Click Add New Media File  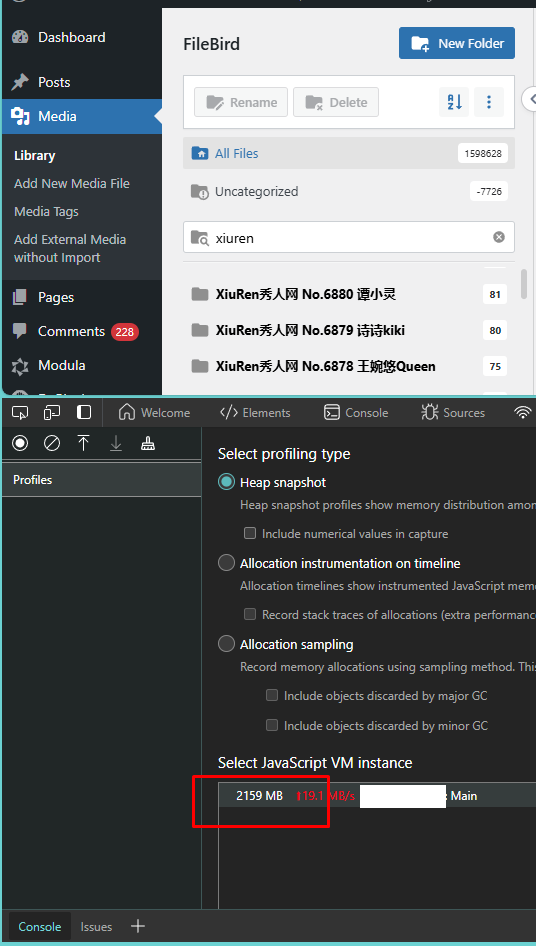click(x=72, y=183)
